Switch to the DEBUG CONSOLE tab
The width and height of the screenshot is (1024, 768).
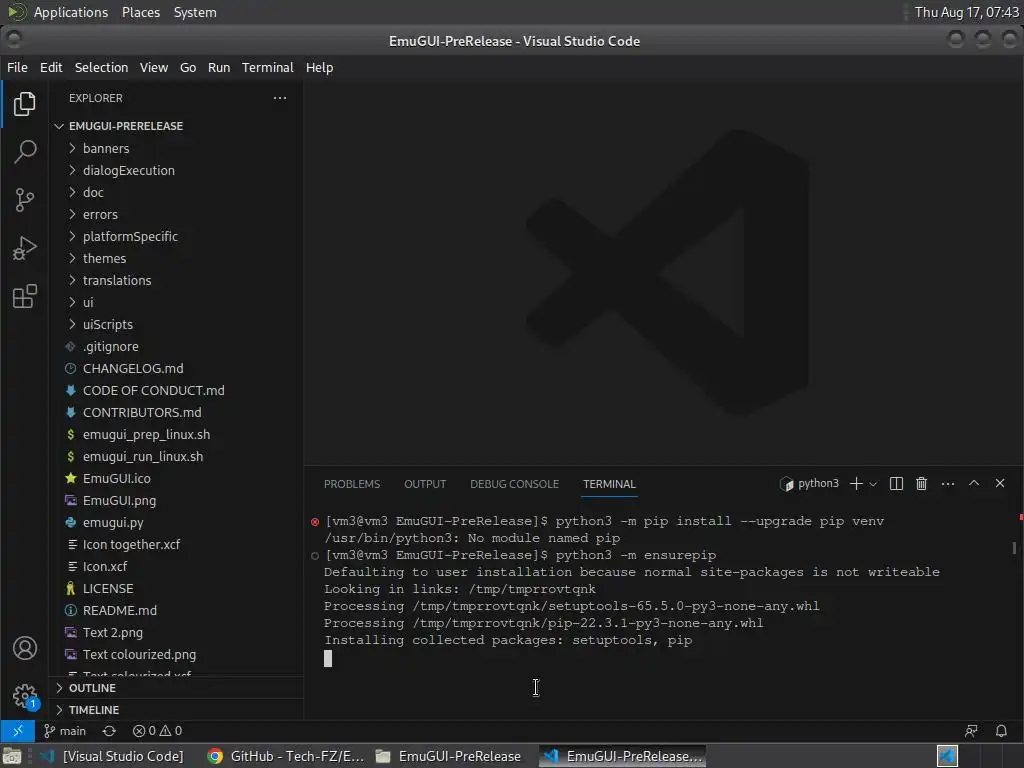click(x=515, y=484)
